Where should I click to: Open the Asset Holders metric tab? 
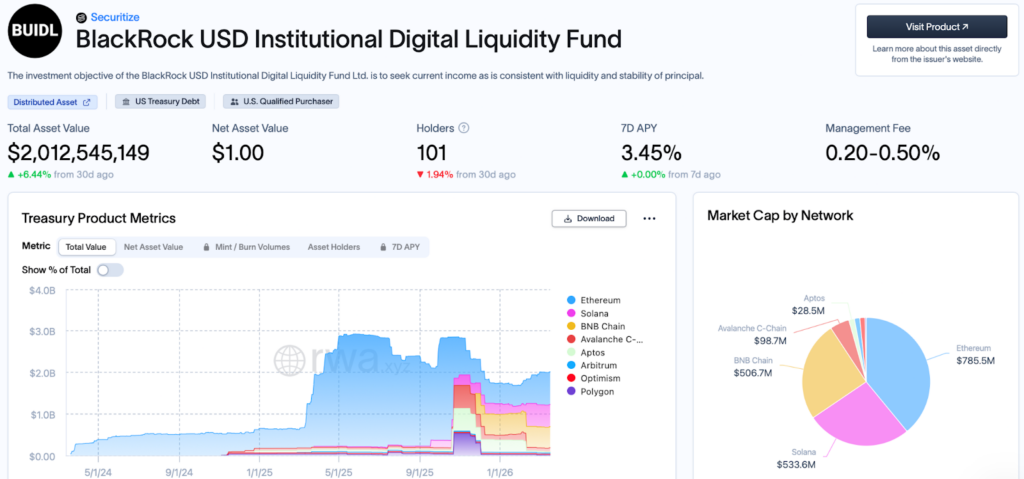tap(334, 246)
